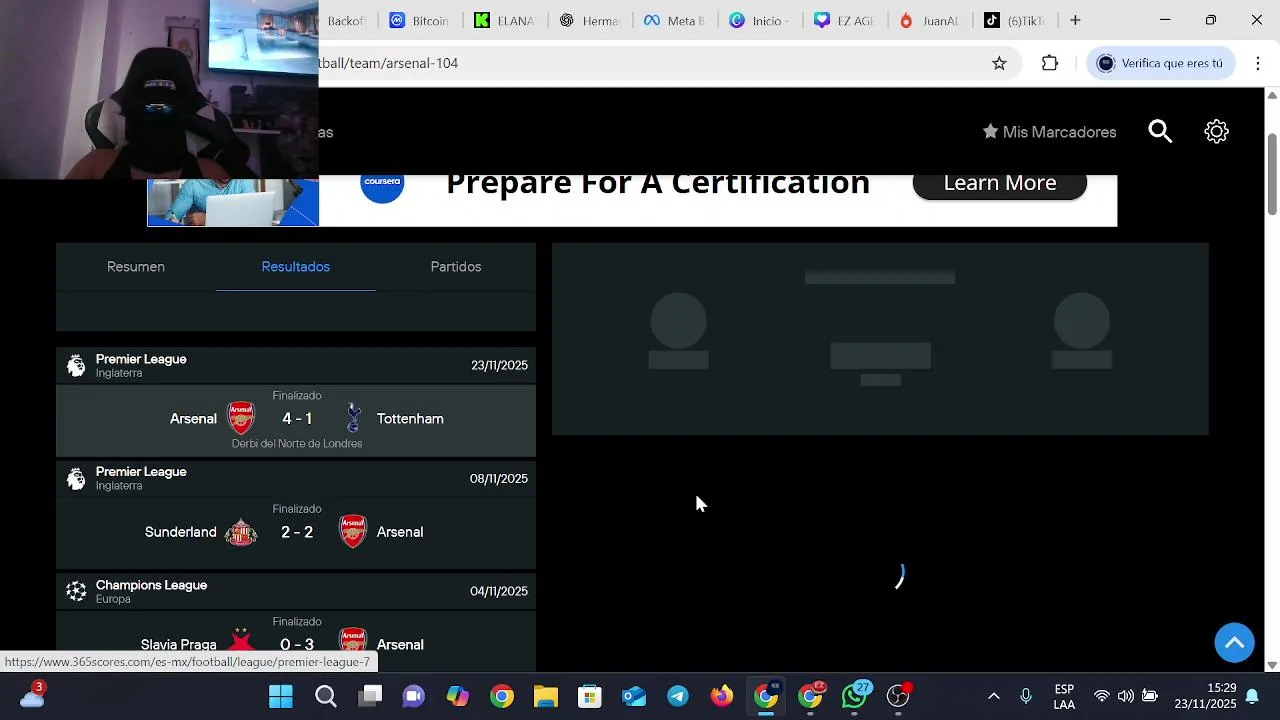
Task: Open the 4 - 1 Arsenal Tottenham score
Action: [x=297, y=419]
